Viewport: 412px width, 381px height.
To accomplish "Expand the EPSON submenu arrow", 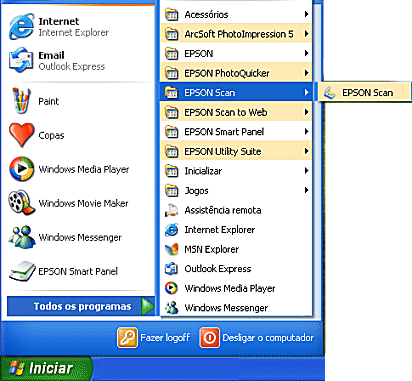I will 306,53.
